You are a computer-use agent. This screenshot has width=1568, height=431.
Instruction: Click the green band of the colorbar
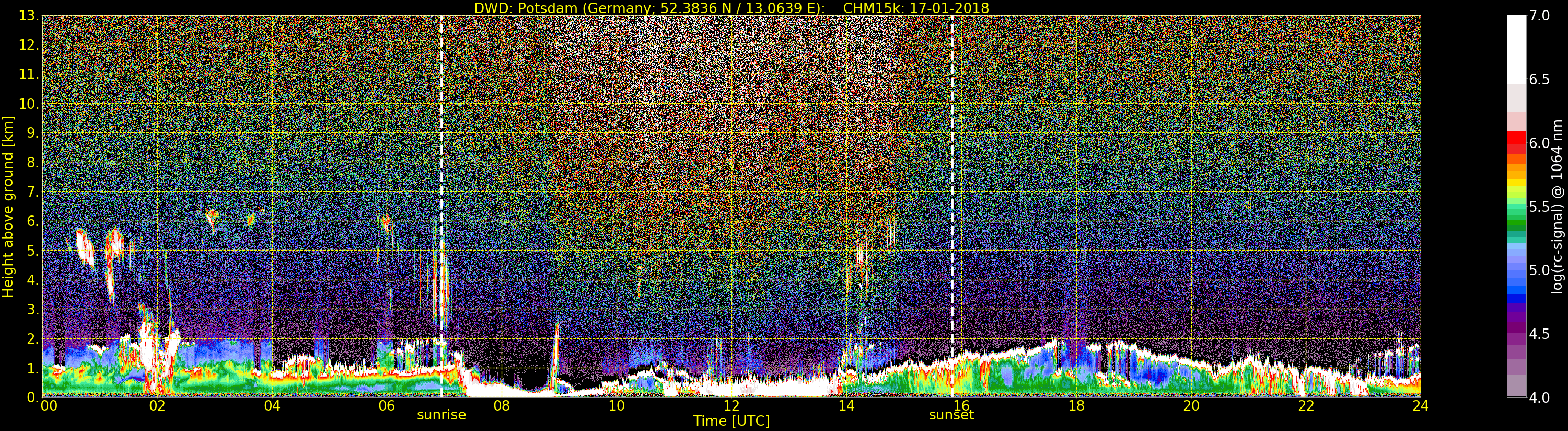coord(1516,217)
